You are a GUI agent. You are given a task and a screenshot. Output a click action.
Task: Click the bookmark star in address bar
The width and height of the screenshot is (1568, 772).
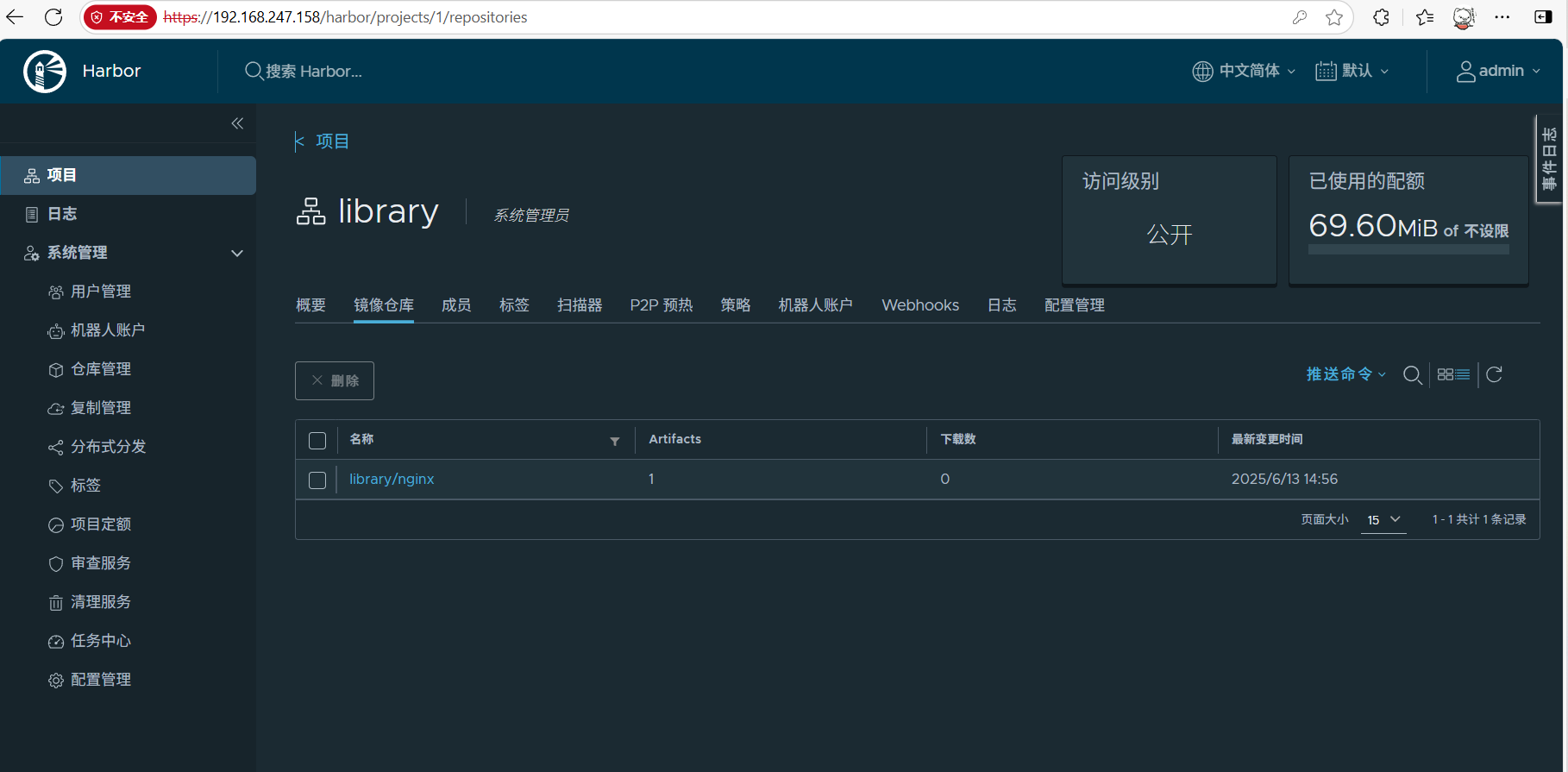point(1334,17)
